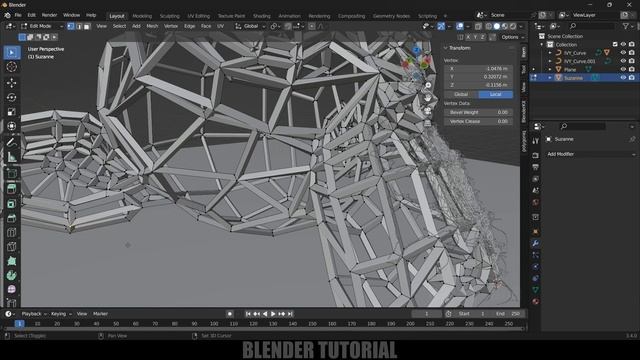
Task: Jump to start frame button
Action: (248, 314)
